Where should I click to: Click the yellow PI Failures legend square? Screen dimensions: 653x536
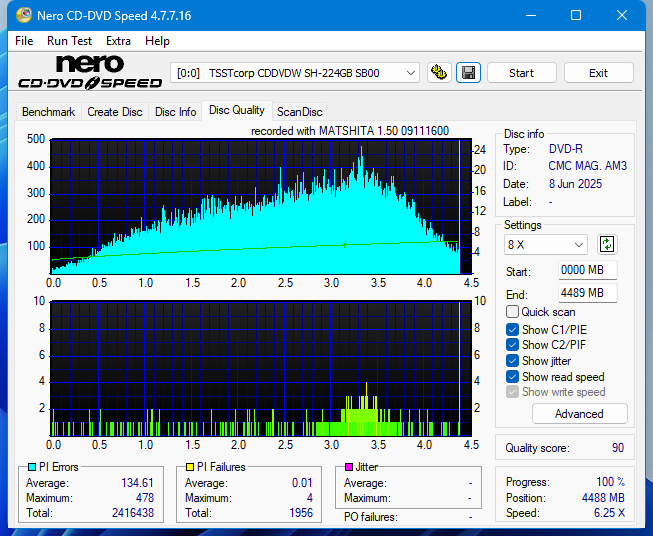tap(190, 467)
